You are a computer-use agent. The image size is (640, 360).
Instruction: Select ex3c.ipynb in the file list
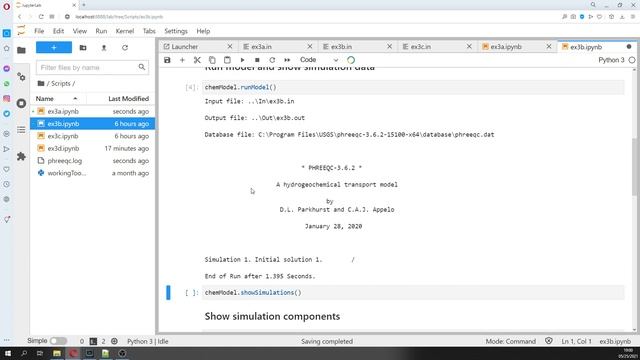(92, 136)
